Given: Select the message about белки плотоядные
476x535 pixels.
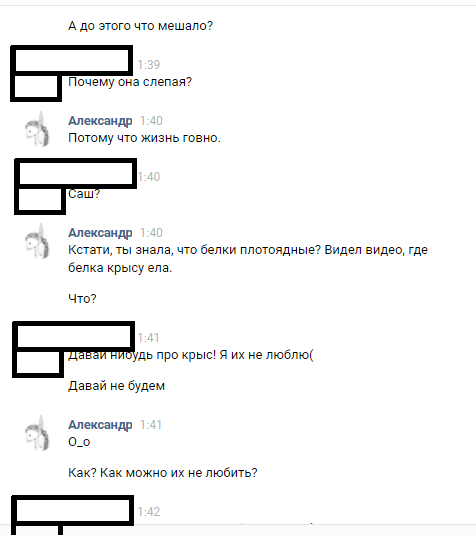Looking at the screenshot, I should tap(248, 259).
